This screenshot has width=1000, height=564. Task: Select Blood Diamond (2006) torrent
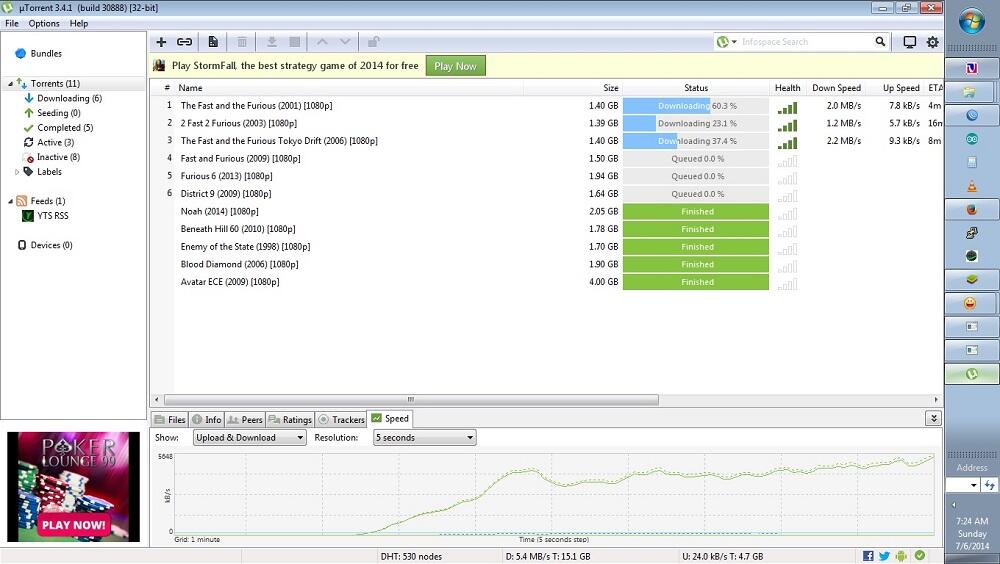click(239, 264)
